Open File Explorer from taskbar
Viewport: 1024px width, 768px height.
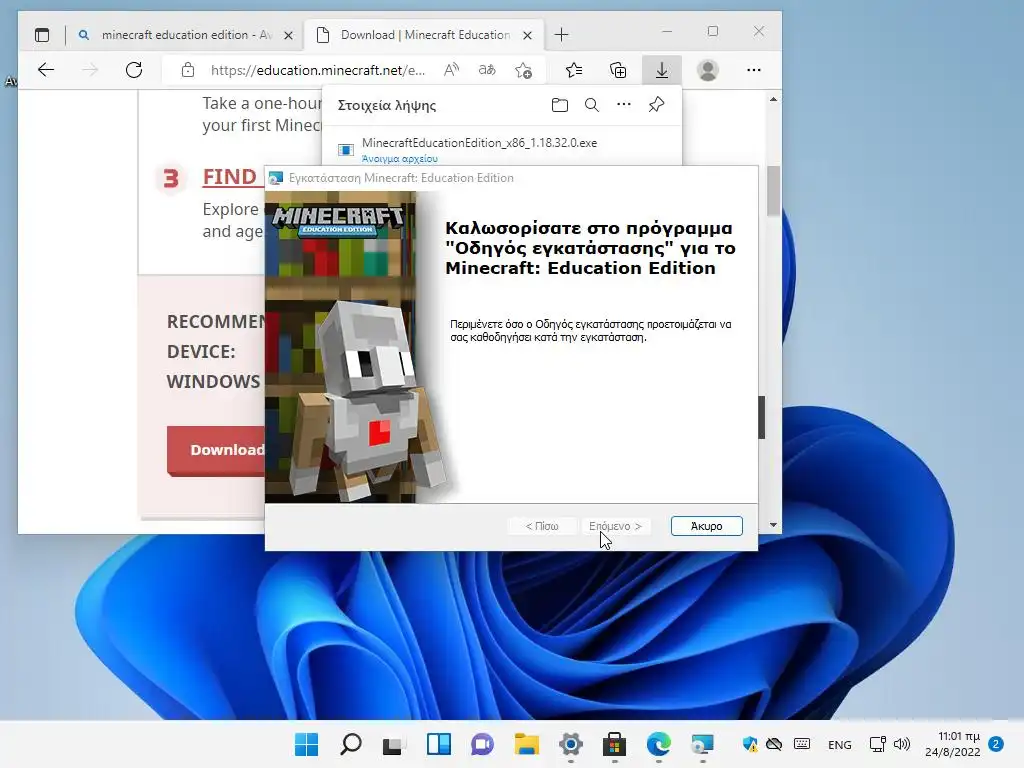pos(526,744)
